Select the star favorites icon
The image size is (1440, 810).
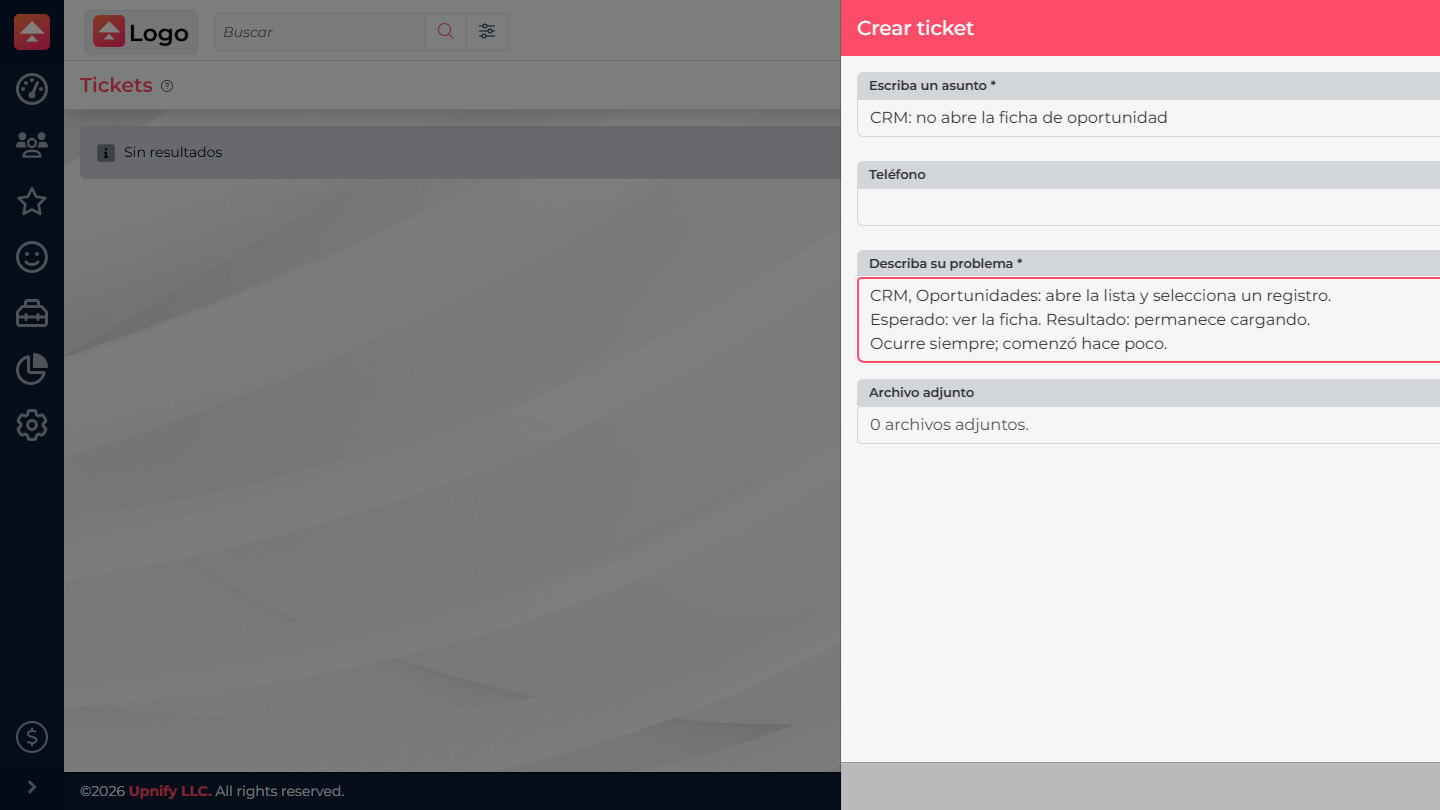click(x=32, y=201)
